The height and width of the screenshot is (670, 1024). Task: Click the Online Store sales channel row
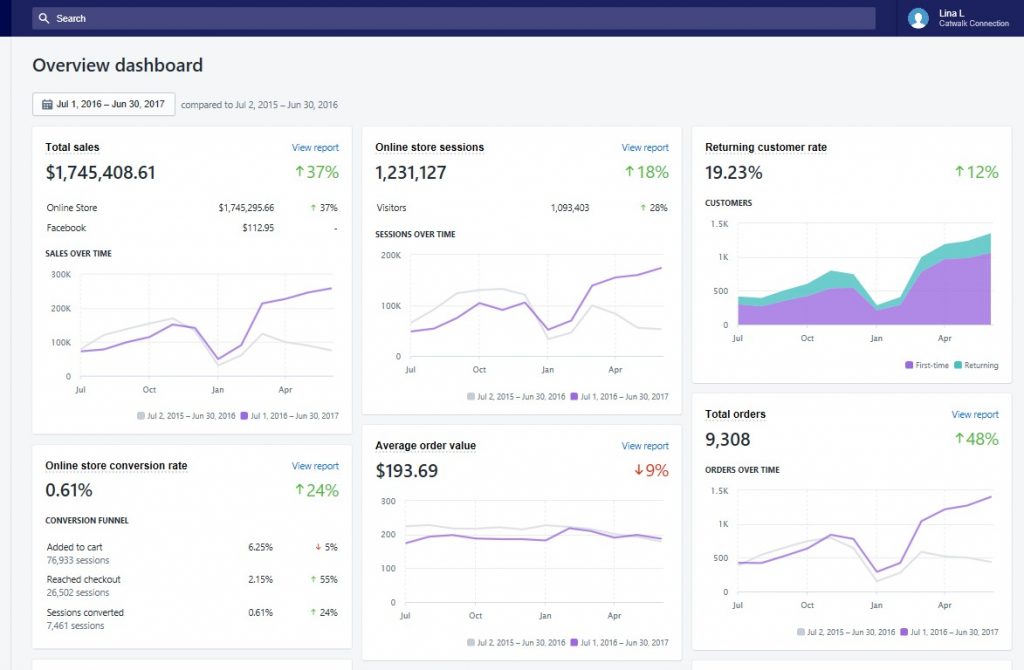[x=190, y=208]
